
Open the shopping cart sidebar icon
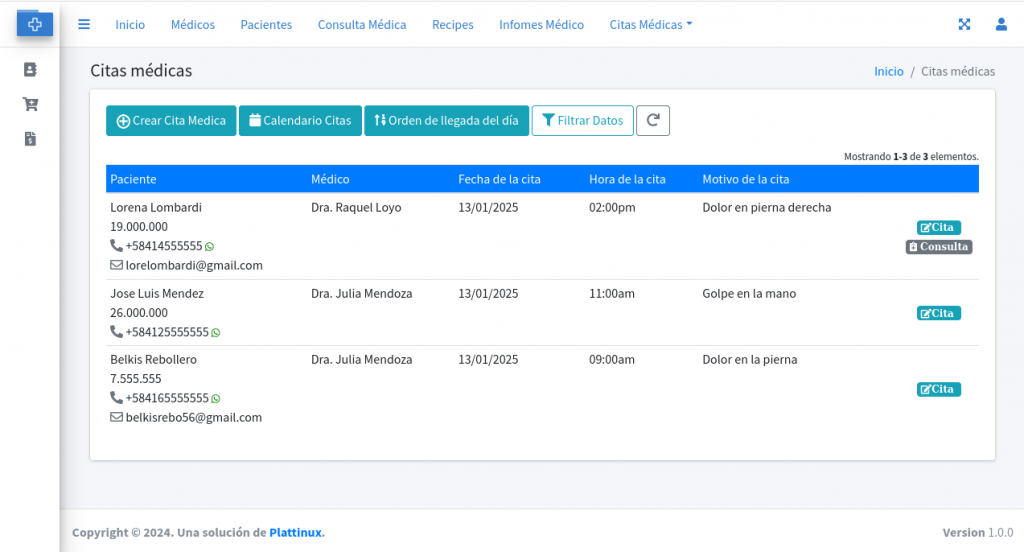tap(30, 104)
